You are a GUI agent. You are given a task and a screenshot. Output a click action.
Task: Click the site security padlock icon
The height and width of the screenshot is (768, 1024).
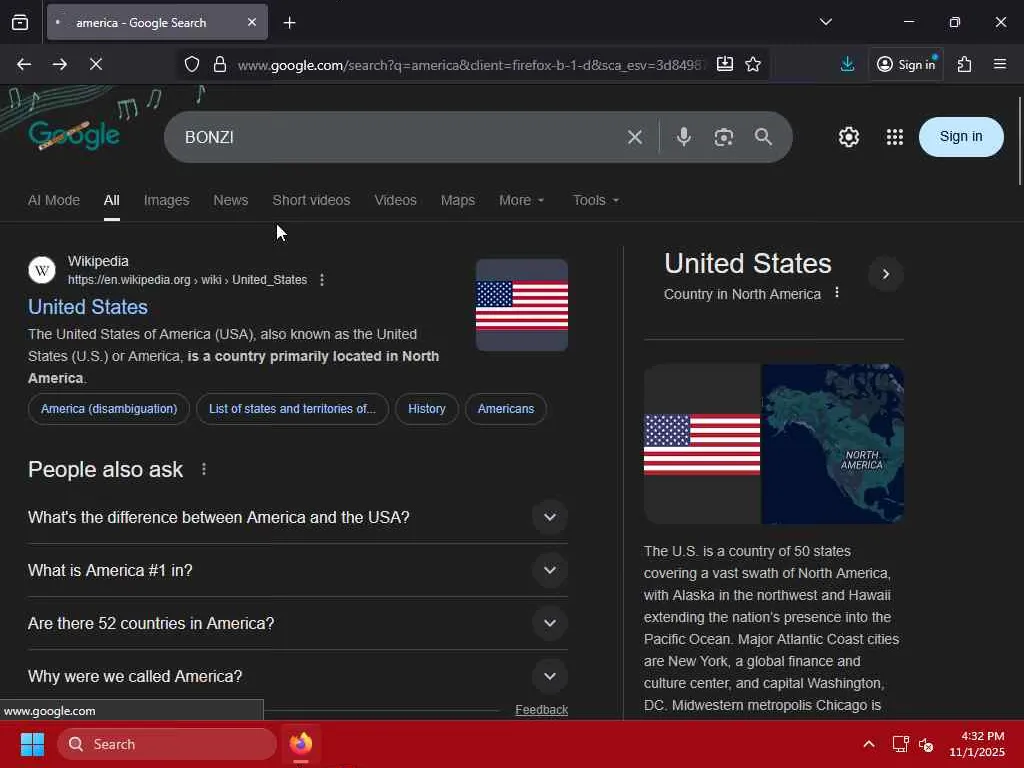tap(220, 64)
